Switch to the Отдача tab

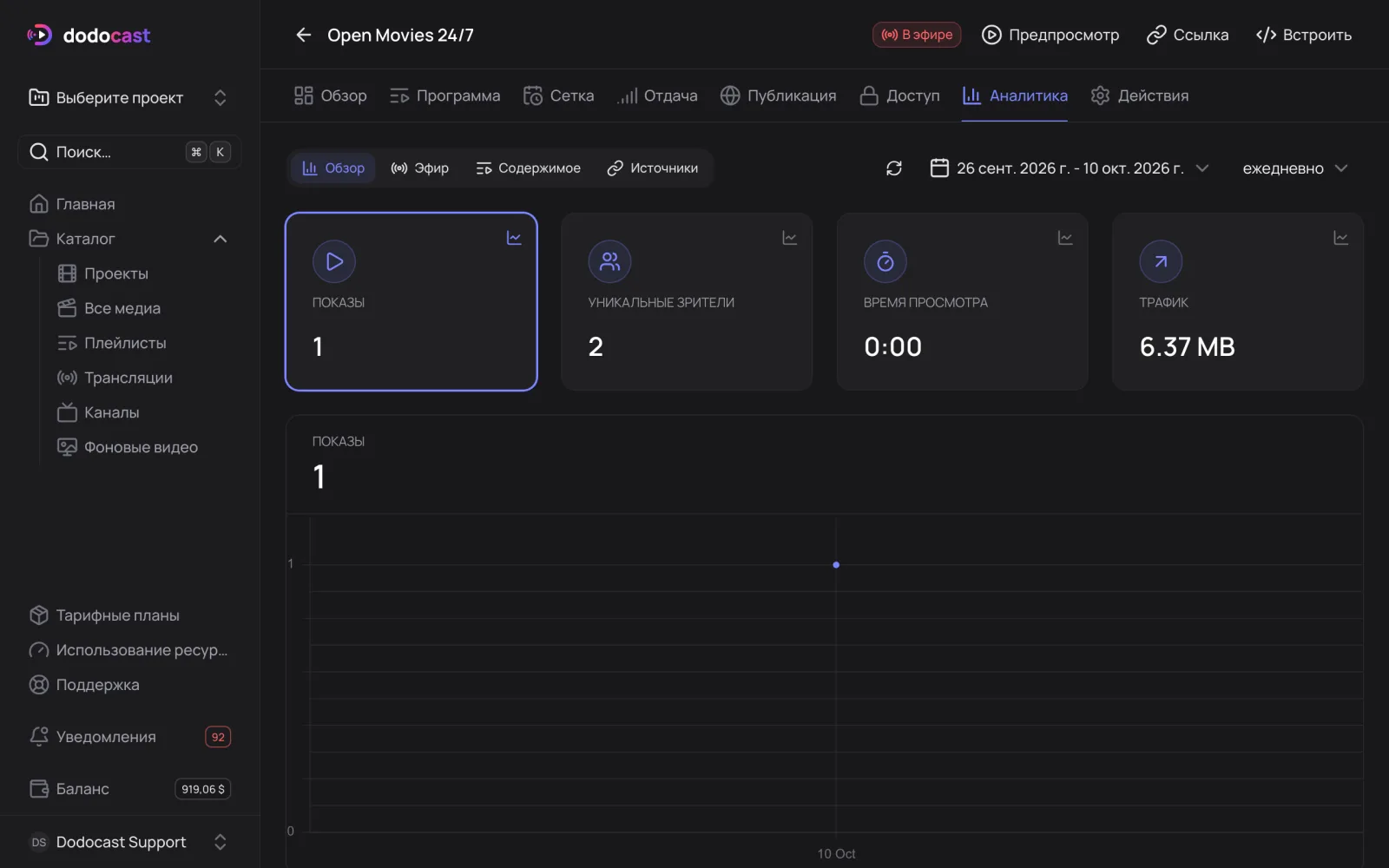tap(657, 95)
